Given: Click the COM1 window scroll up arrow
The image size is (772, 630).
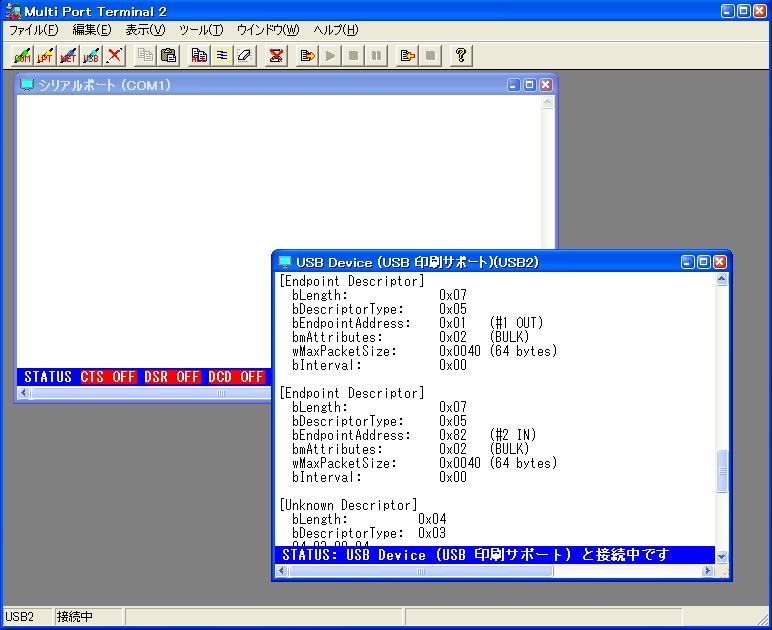Looking at the screenshot, I should pos(547,102).
